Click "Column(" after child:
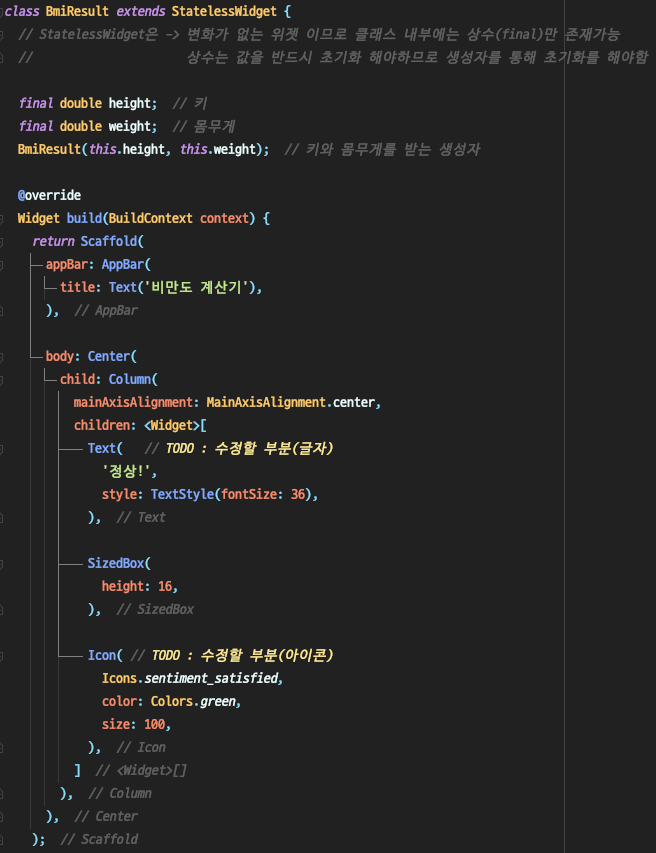The height and width of the screenshot is (853, 656). click(133, 379)
